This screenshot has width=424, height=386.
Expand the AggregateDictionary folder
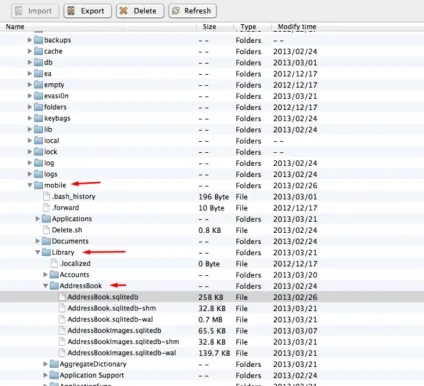(x=45, y=364)
